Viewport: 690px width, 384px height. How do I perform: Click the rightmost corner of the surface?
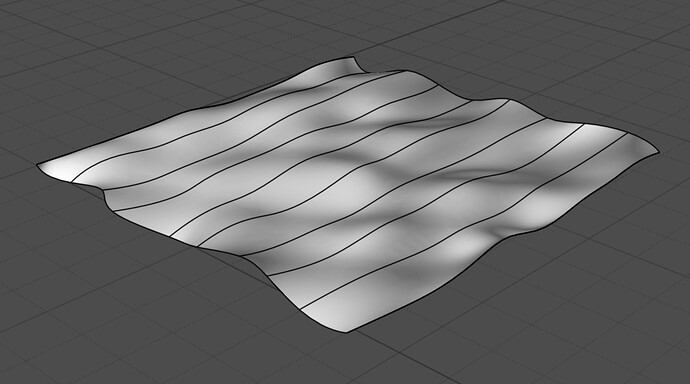[658, 152]
